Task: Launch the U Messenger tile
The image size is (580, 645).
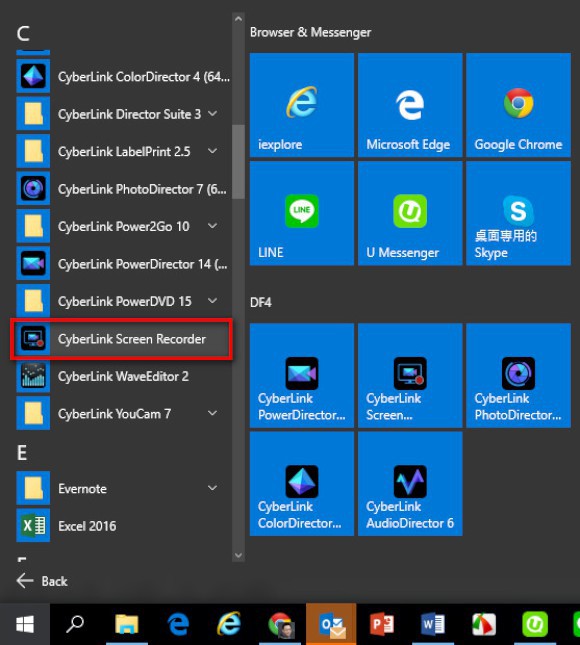Action: [x=410, y=213]
